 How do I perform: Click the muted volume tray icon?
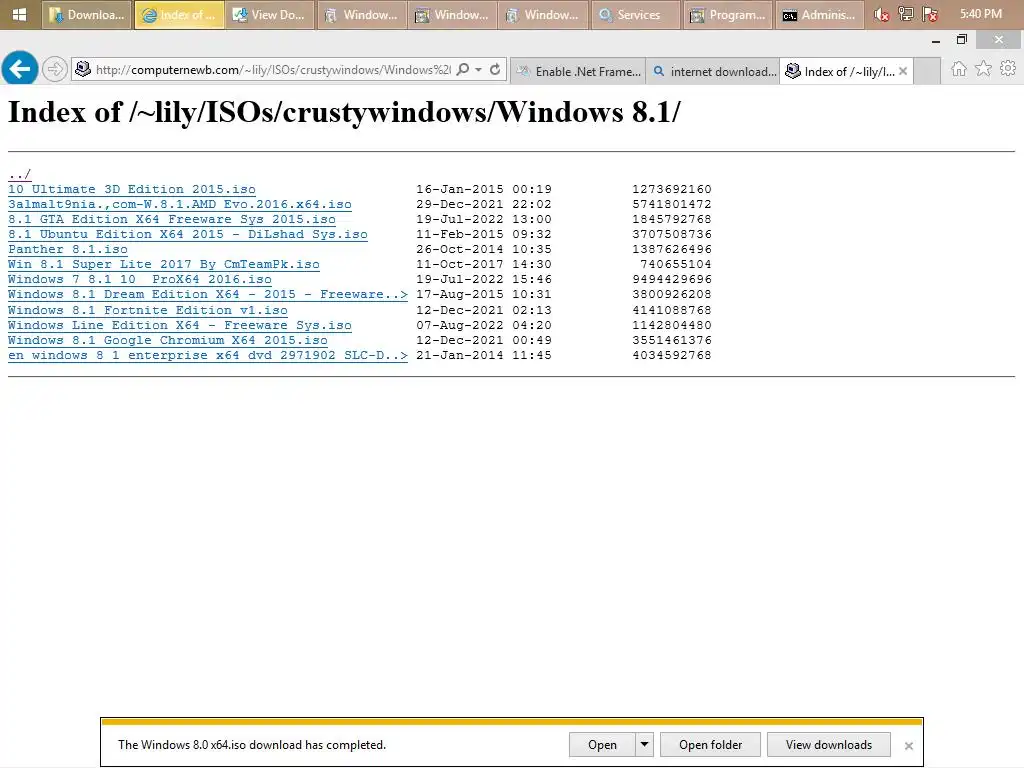point(882,14)
